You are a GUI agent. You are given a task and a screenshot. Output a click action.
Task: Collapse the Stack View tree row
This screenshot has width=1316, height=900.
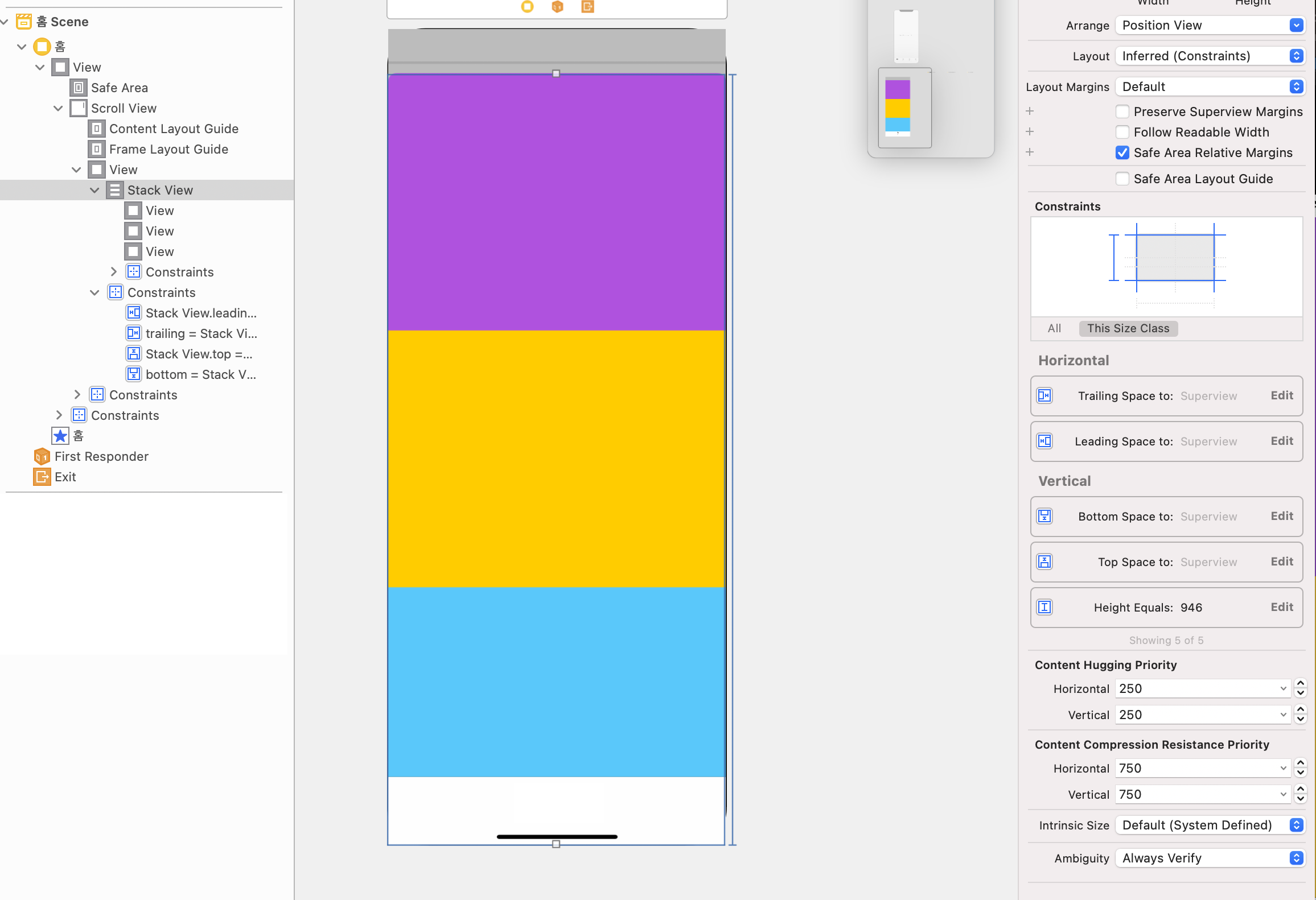[94, 190]
